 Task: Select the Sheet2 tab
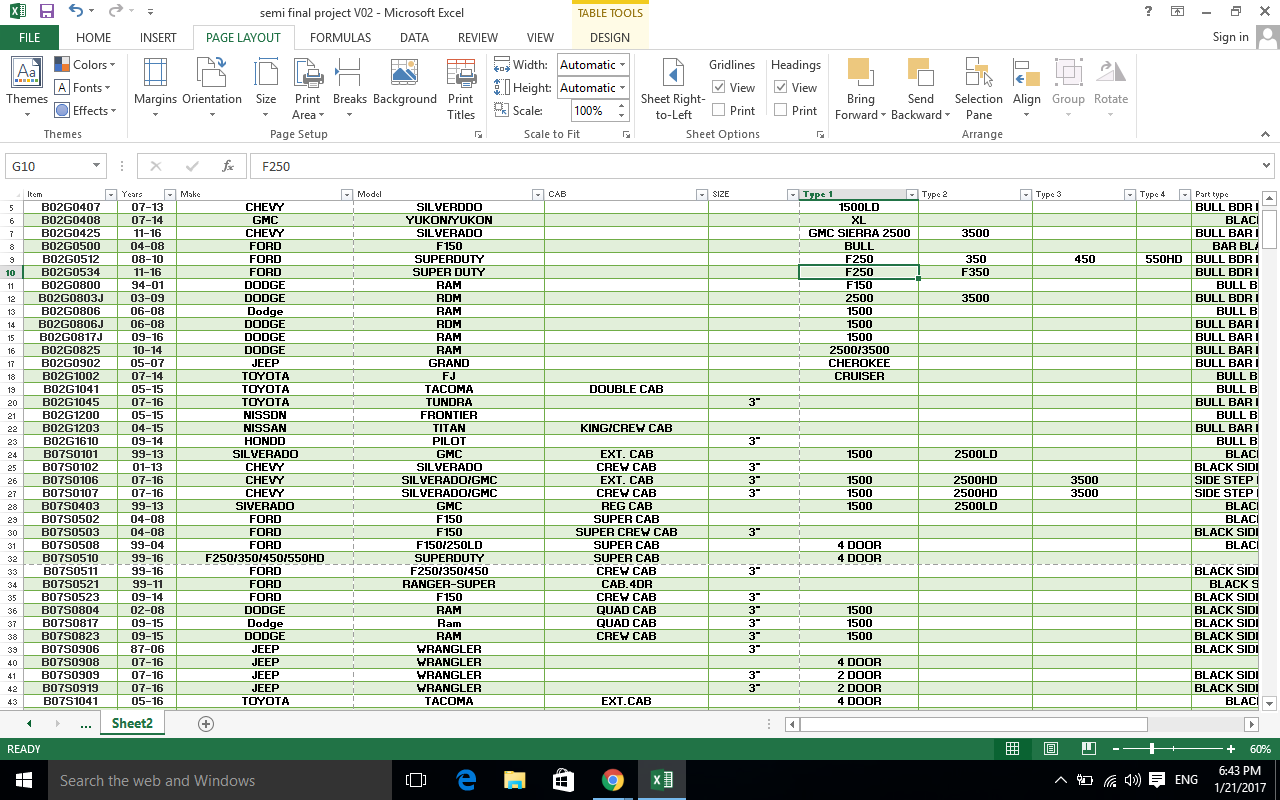pyautogui.click(x=132, y=723)
